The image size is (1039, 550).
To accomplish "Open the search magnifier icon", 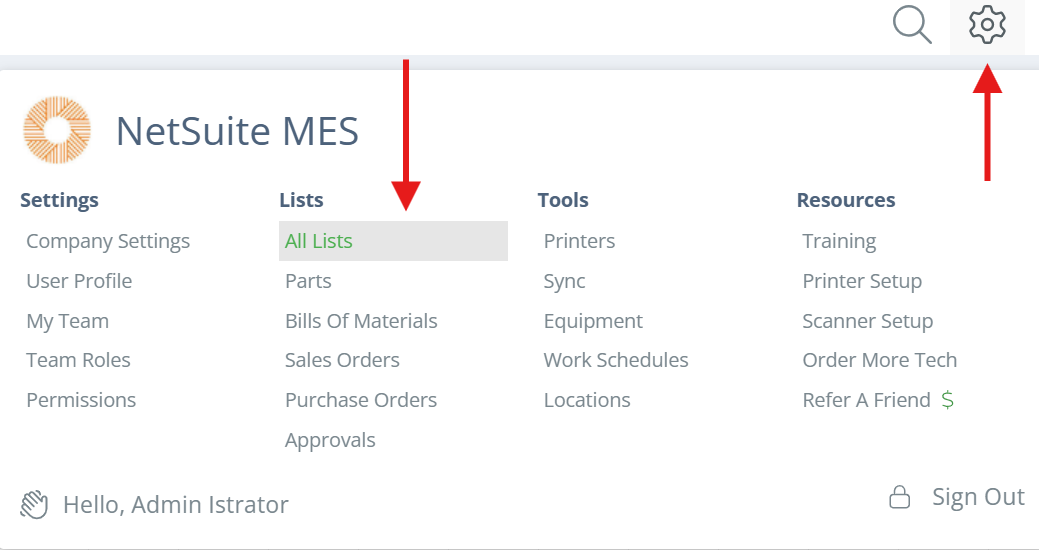I will point(912,25).
